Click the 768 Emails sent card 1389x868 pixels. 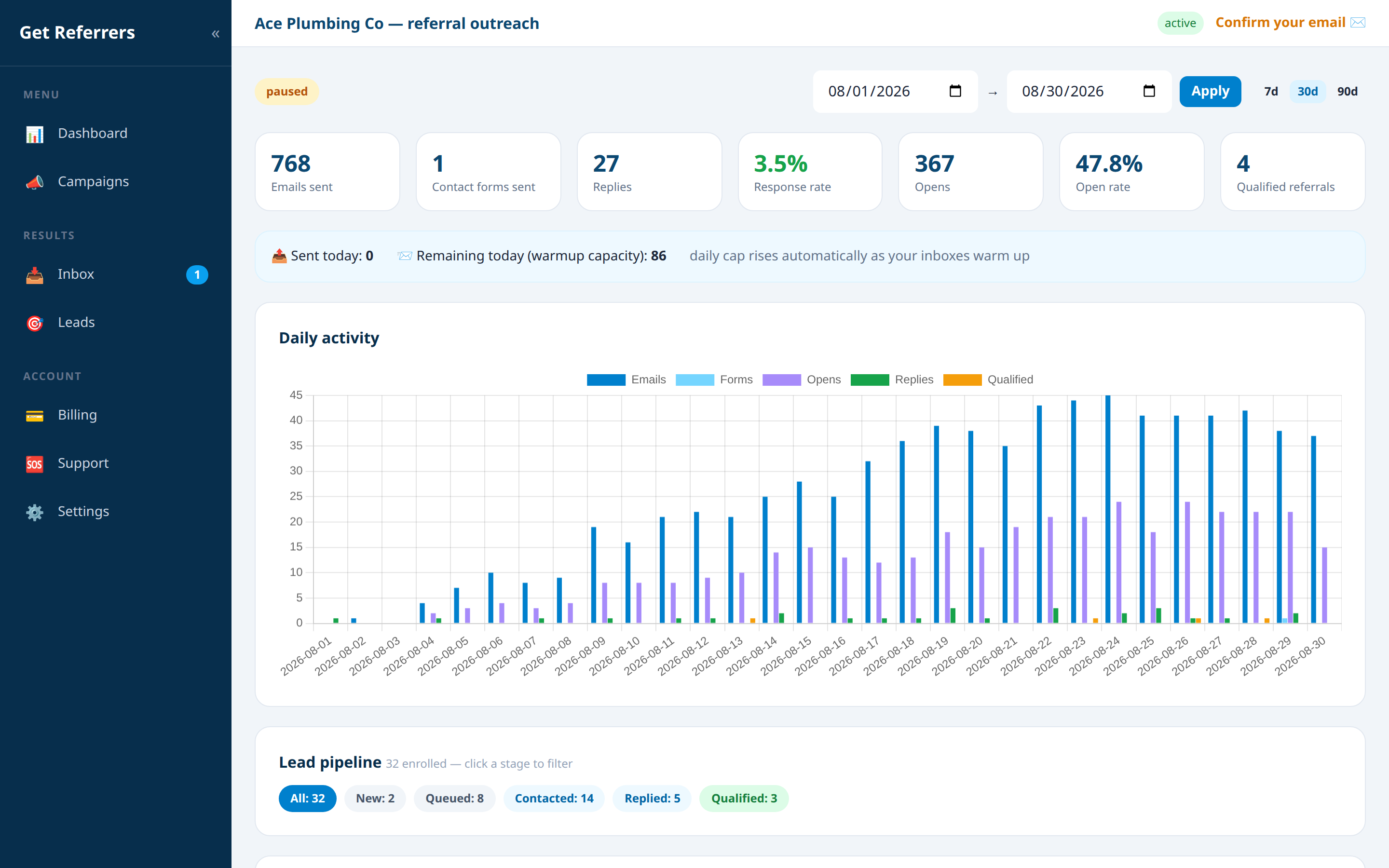(x=327, y=172)
